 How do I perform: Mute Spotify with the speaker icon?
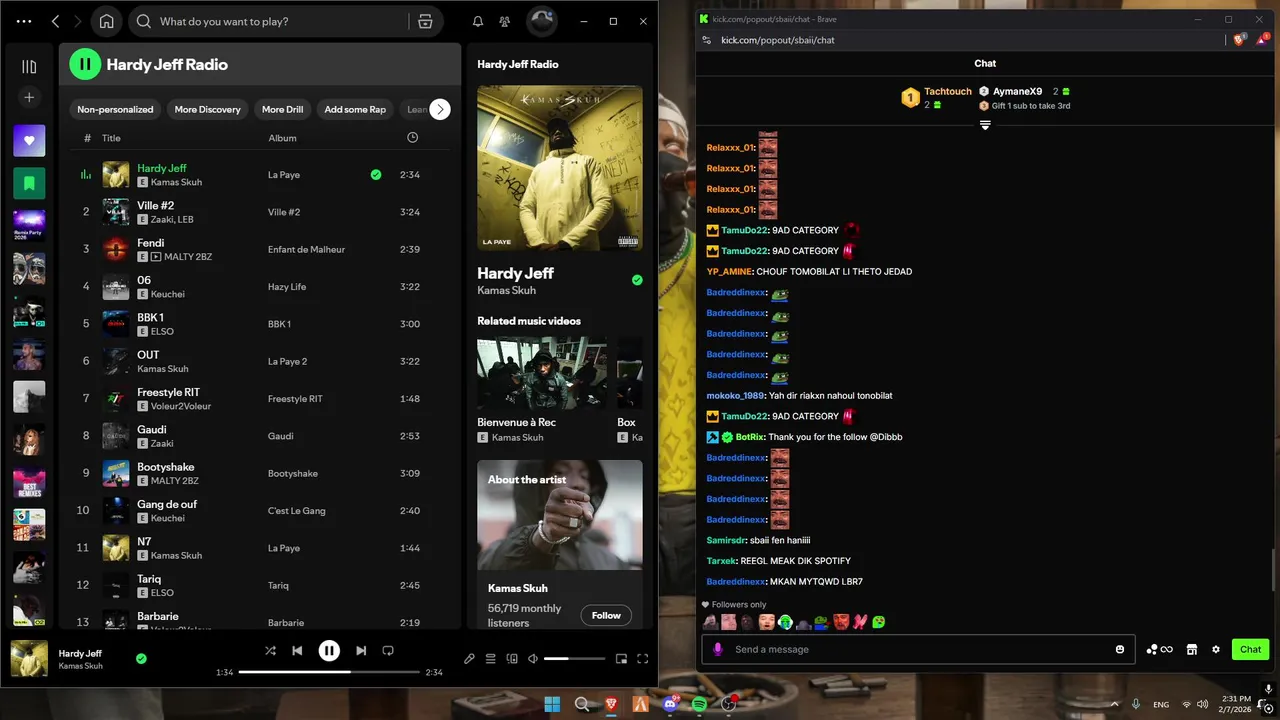click(533, 658)
